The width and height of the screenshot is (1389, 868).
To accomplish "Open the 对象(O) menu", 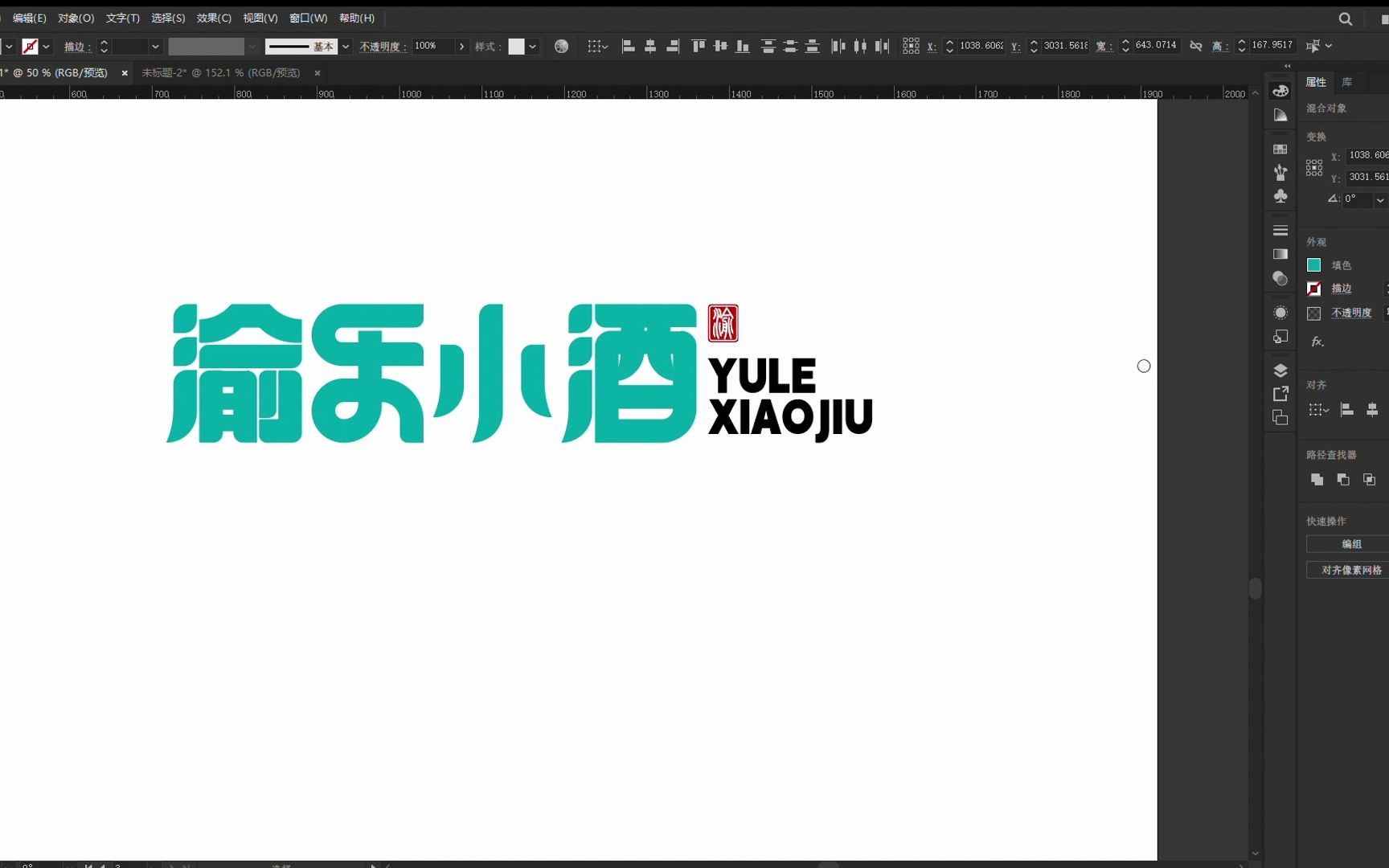I will 76,18.
